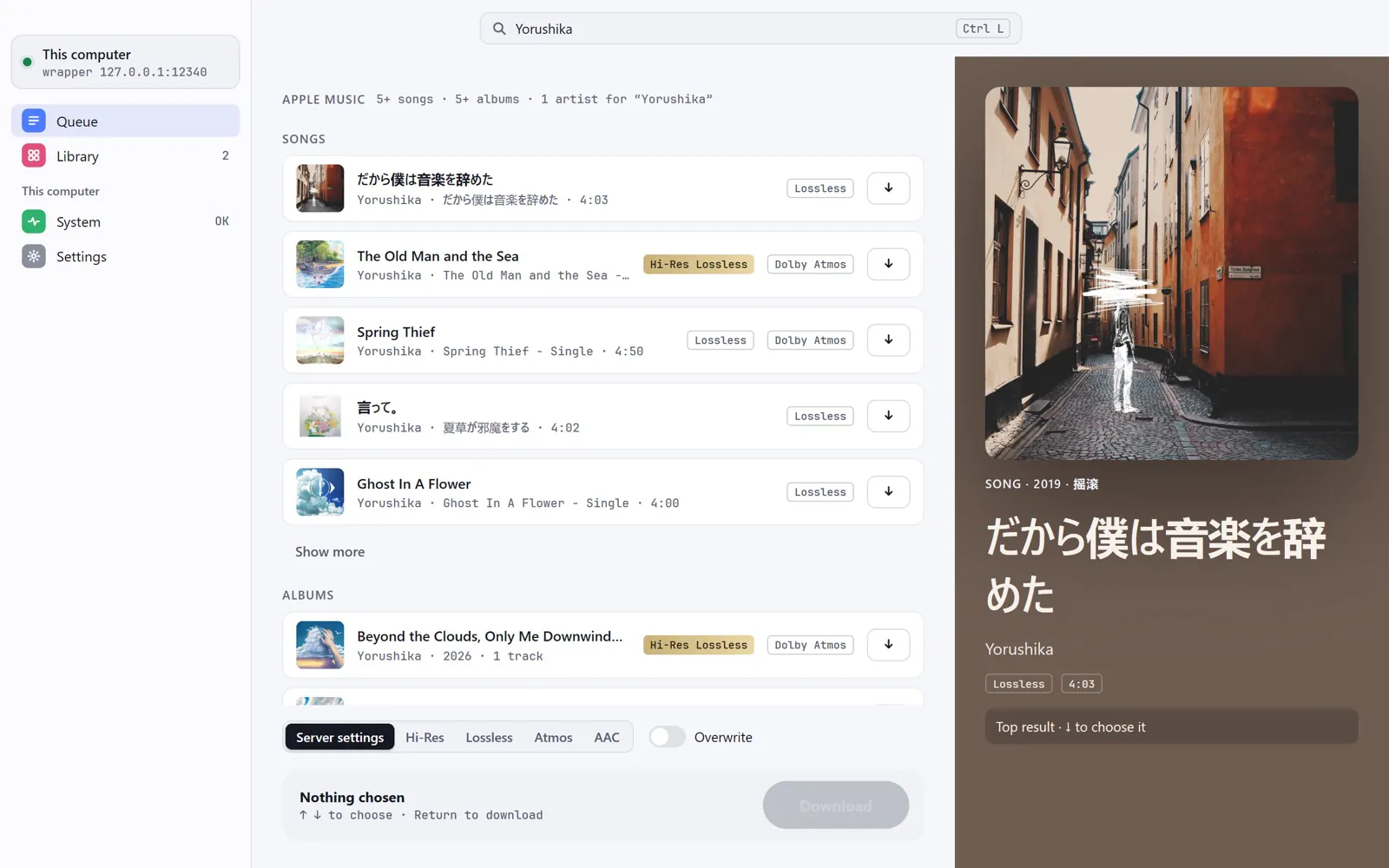
Task: Click the System OK status text
Action: [x=222, y=221]
